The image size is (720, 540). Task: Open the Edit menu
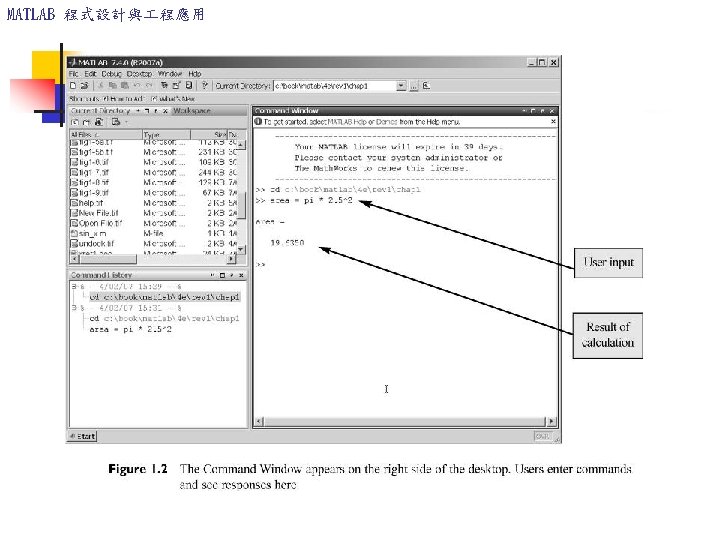tap(90, 73)
